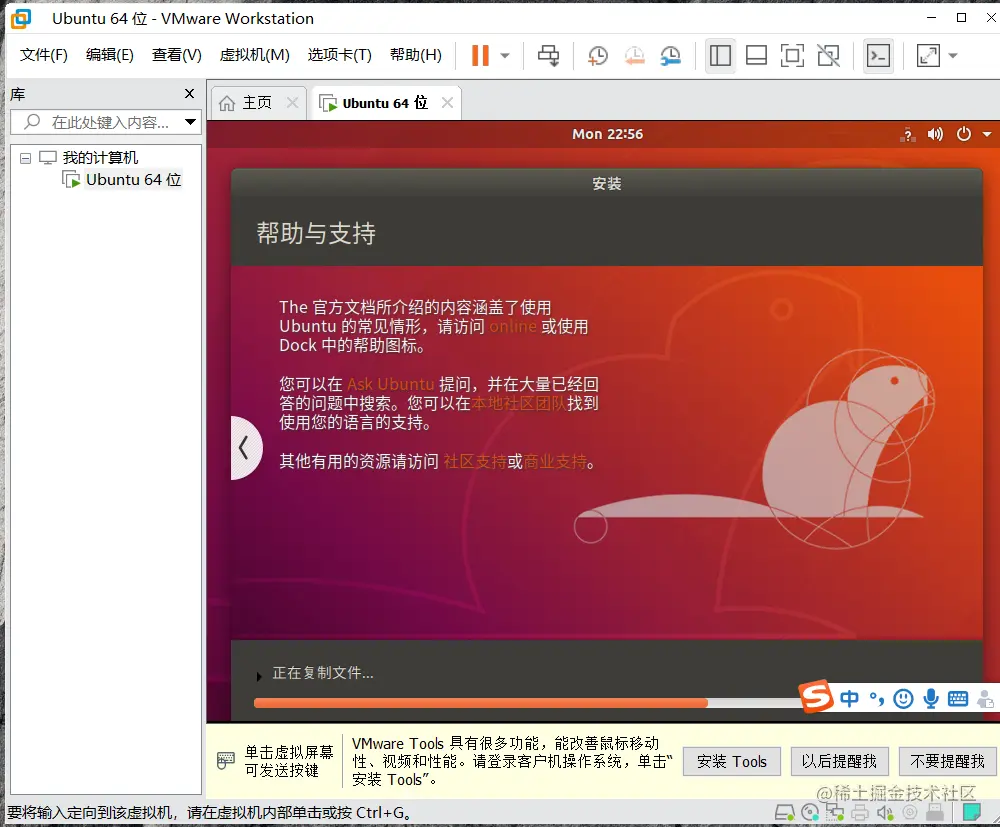This screenshot has height=827, width=1000.
Task: Open the 查看(V) menu
Action: tap(177, 55)
